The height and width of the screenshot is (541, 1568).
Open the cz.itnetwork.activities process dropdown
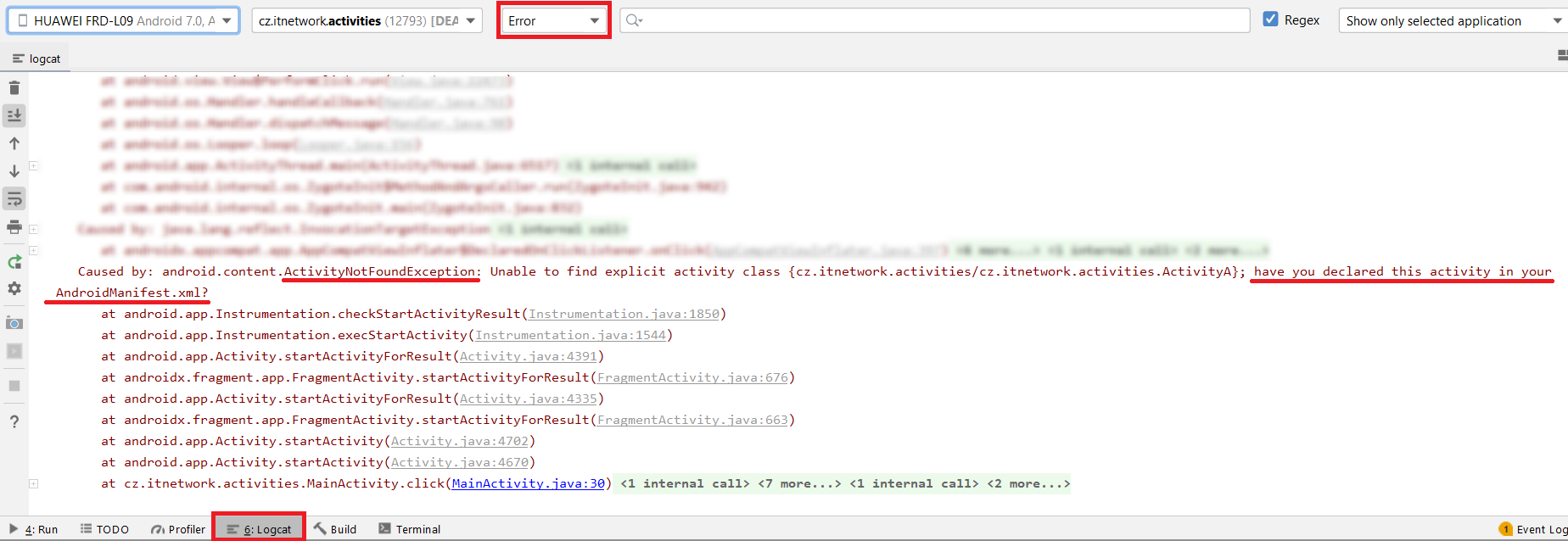367,20
